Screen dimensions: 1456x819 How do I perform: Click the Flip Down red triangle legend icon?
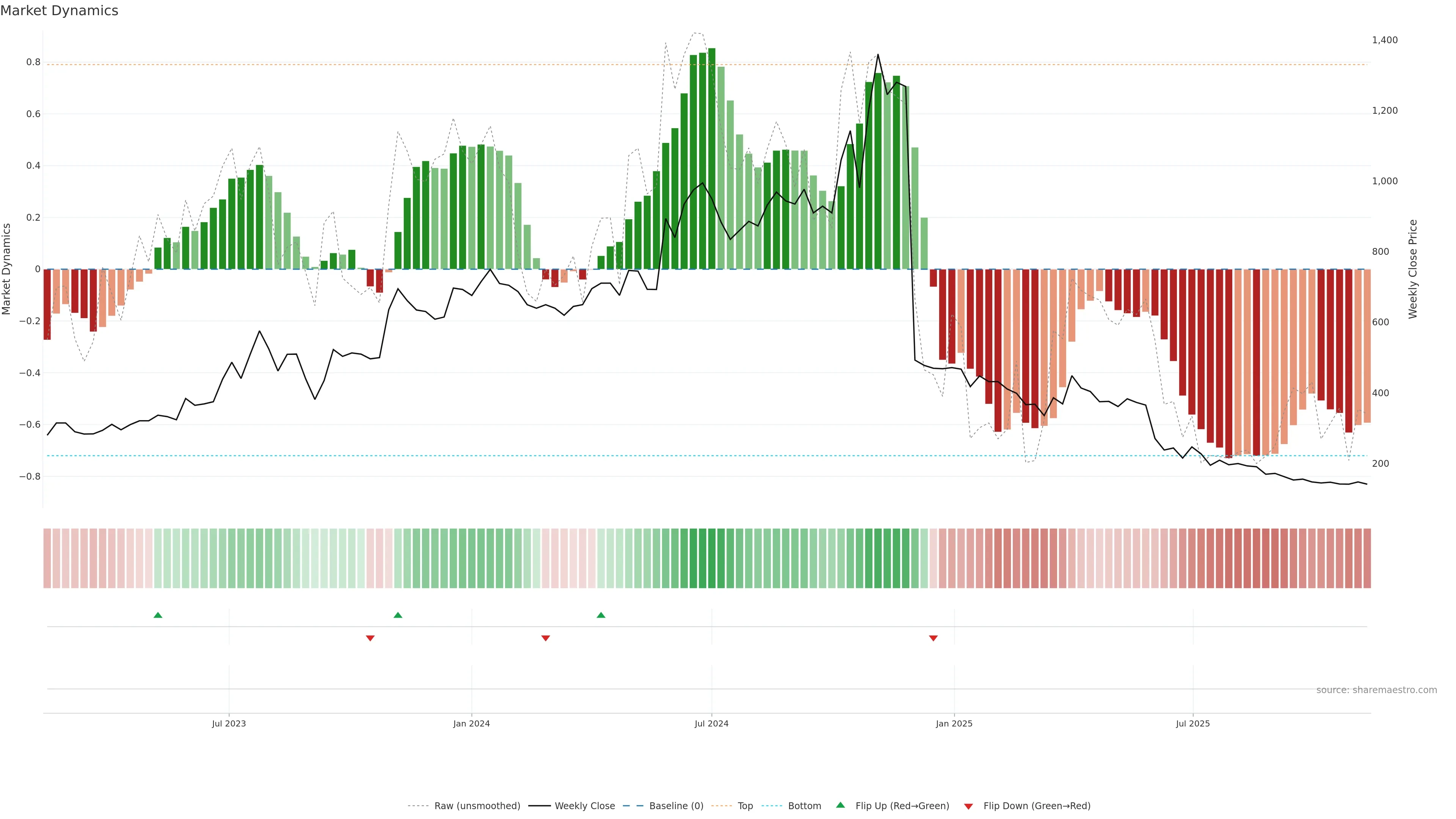[x=968, y=806]
